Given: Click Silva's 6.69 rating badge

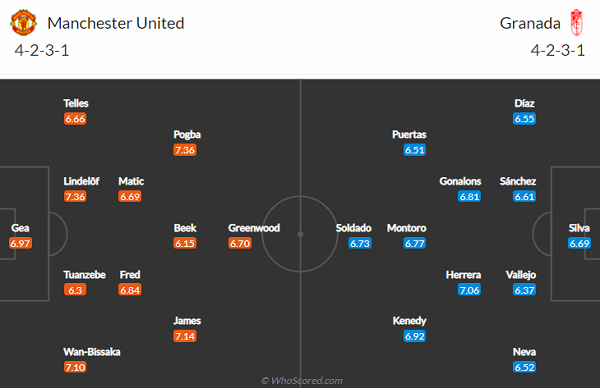Looking at the screenshot, I should 579,243.
